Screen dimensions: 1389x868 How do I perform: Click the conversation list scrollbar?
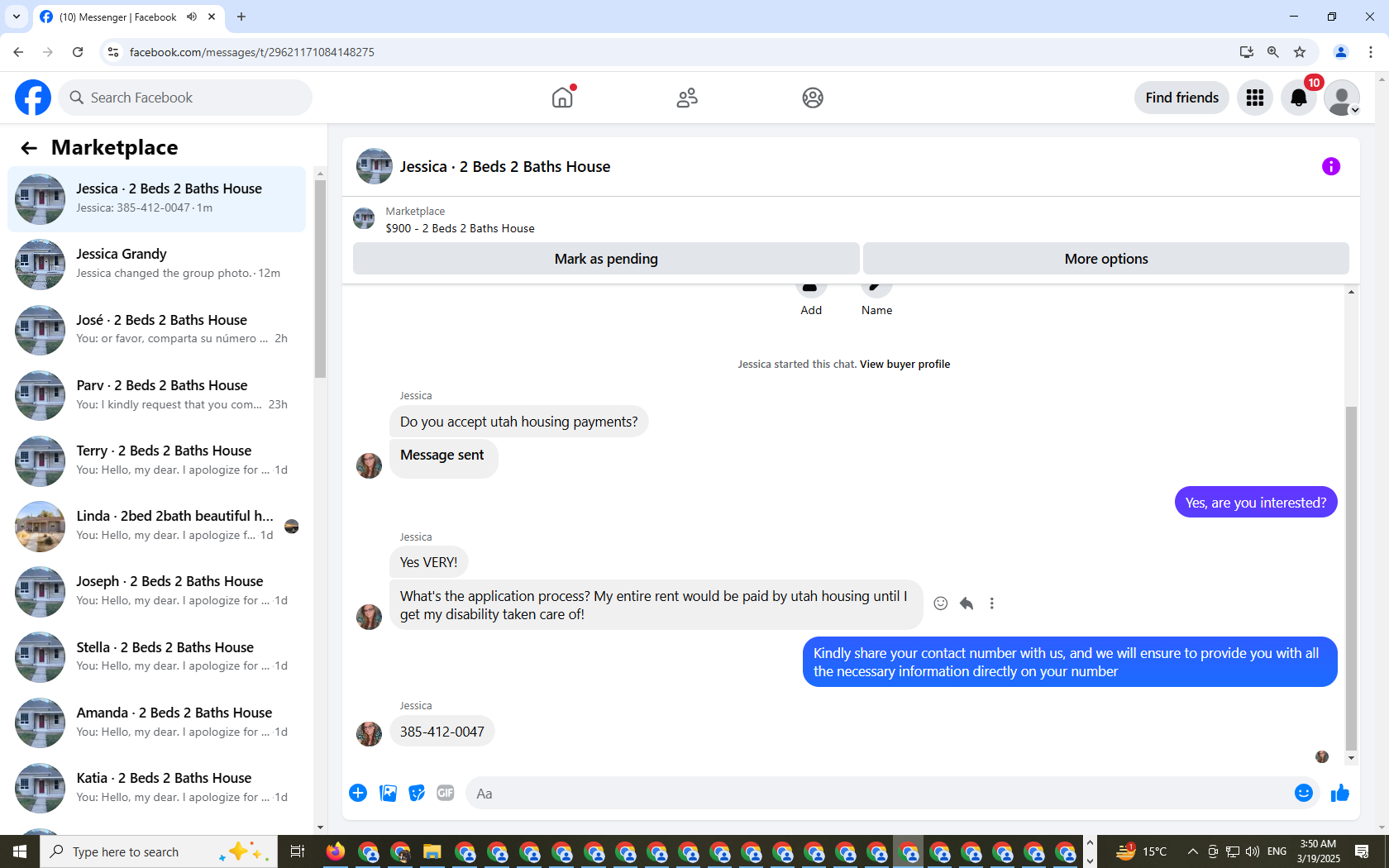[x=320, y=279]
